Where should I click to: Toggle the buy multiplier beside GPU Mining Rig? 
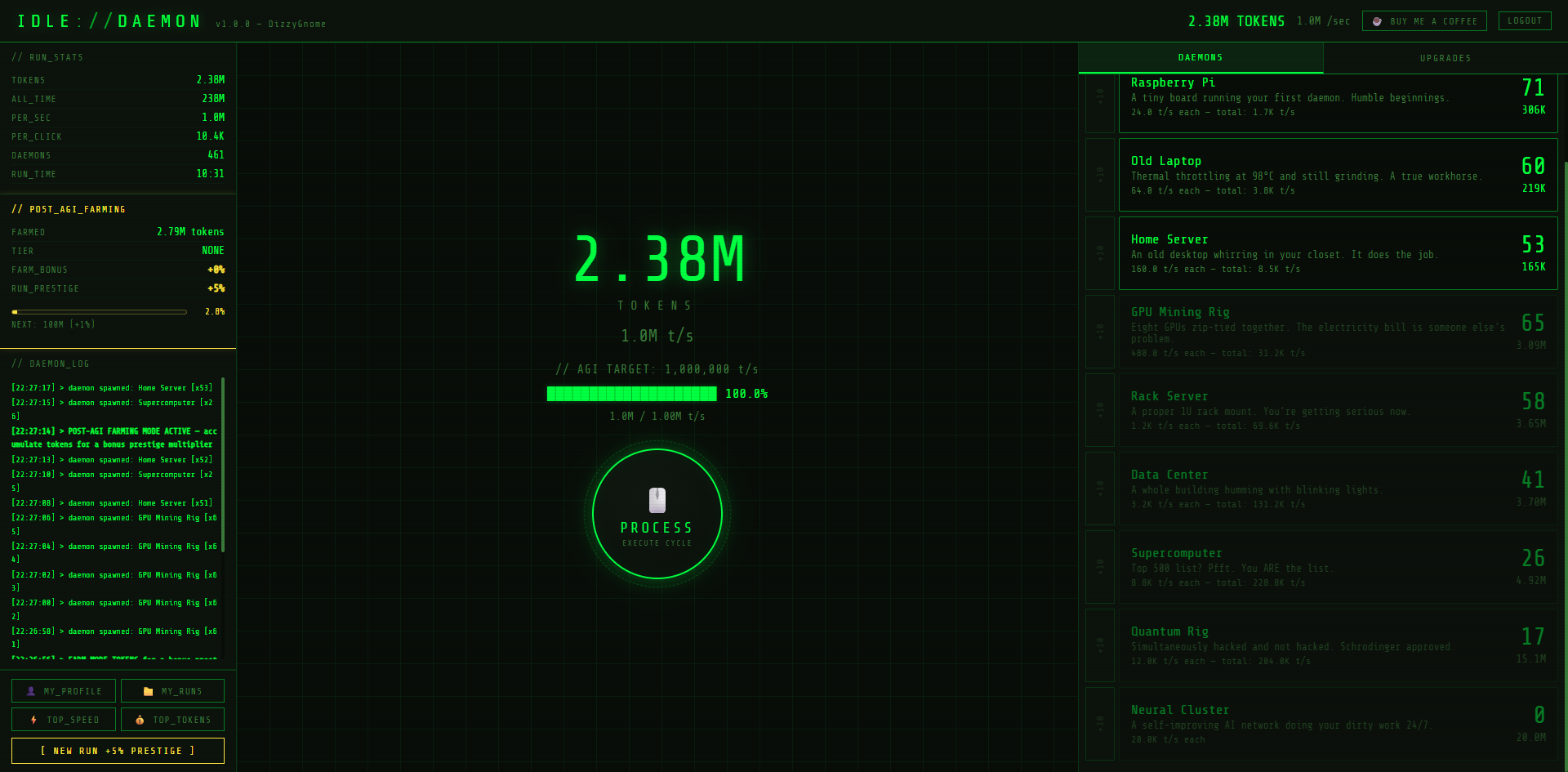[1099, 332]
